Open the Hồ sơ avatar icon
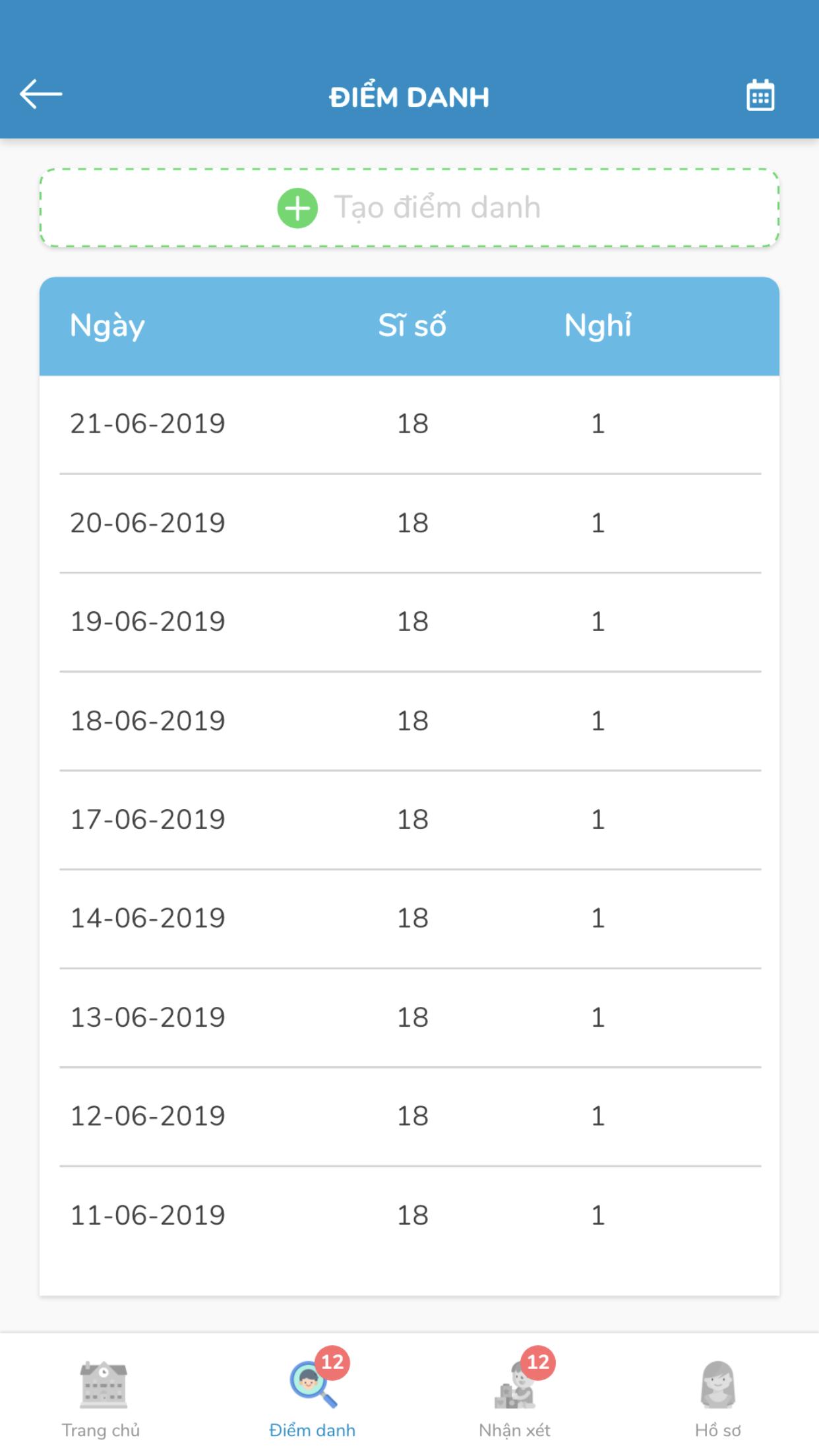Viewport: 819px width, 1456px height. tap(717, 1384)
